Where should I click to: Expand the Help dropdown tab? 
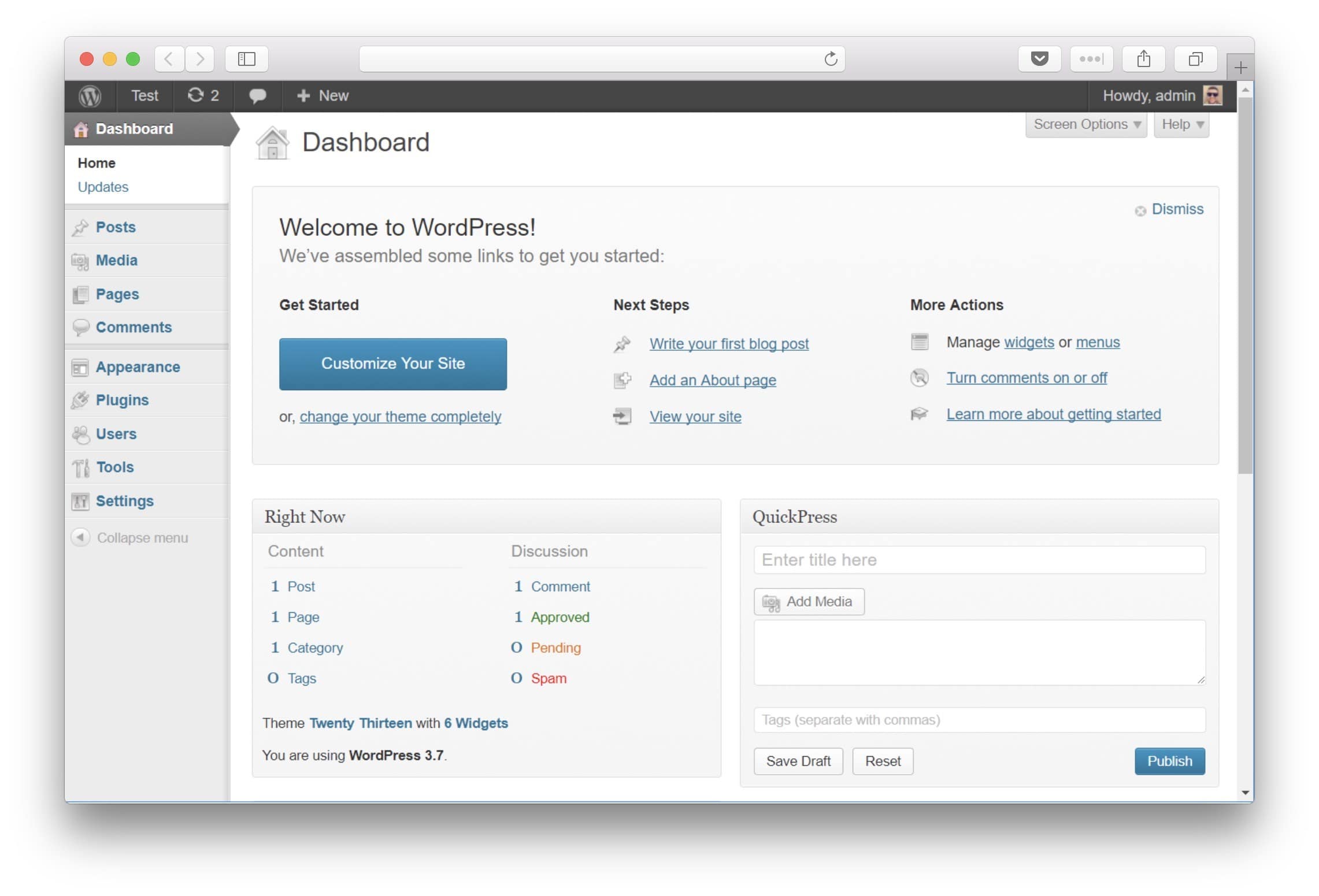[1181, 124]
